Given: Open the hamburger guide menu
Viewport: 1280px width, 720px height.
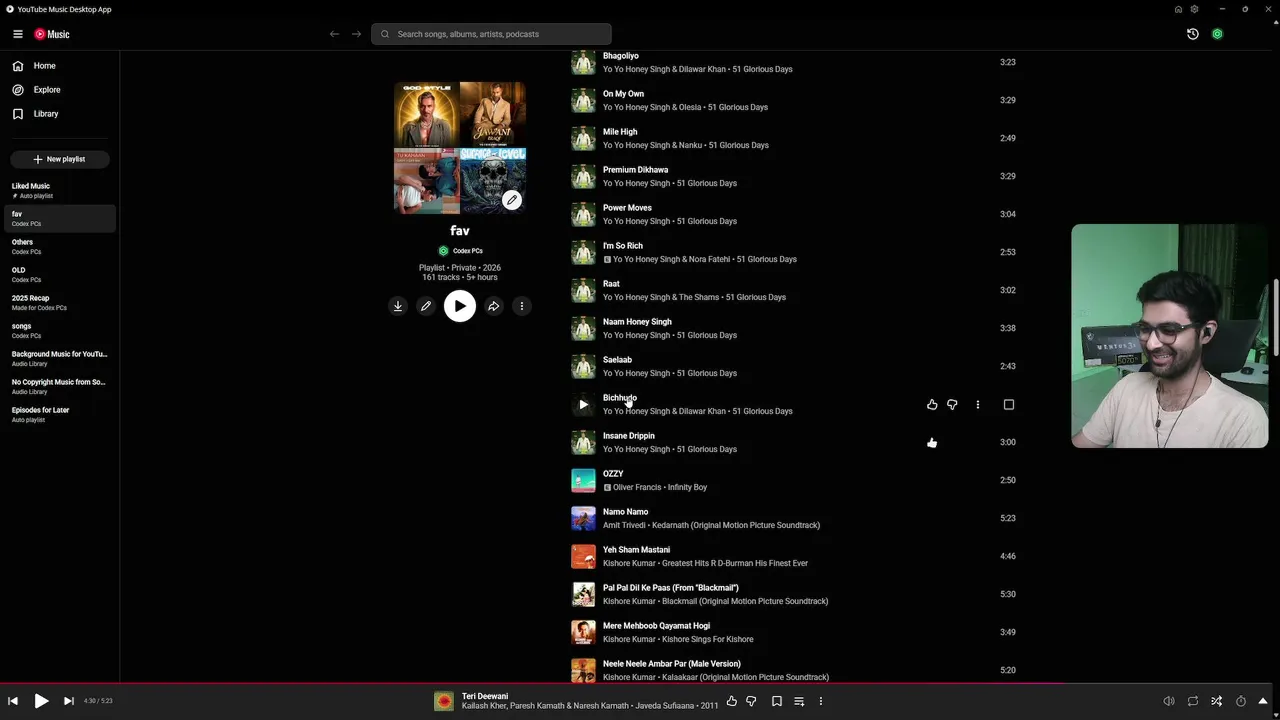Looking at the screenshot, I should [x=18, y=34].
